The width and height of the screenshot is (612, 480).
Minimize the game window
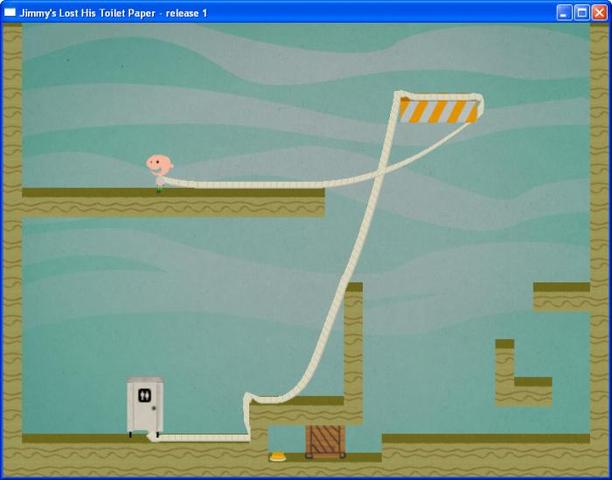pyautogui.click(x=564, y=13)
